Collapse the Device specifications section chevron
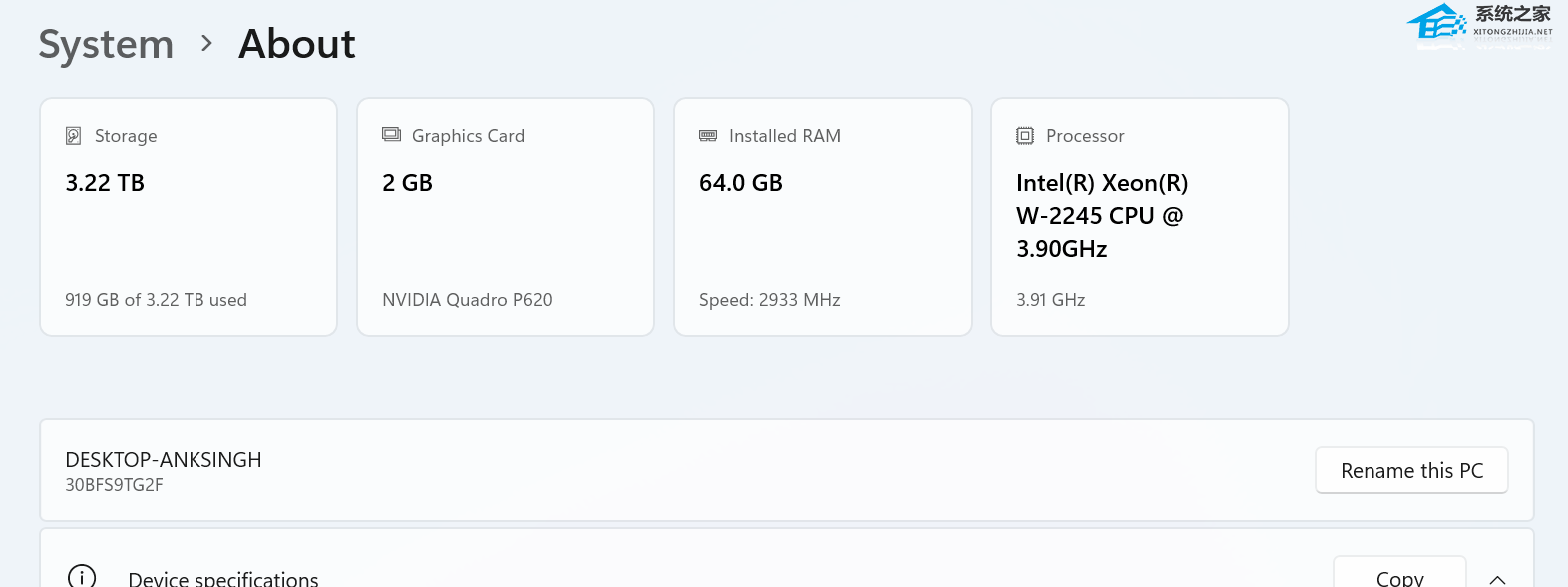 click(1497, 579)
